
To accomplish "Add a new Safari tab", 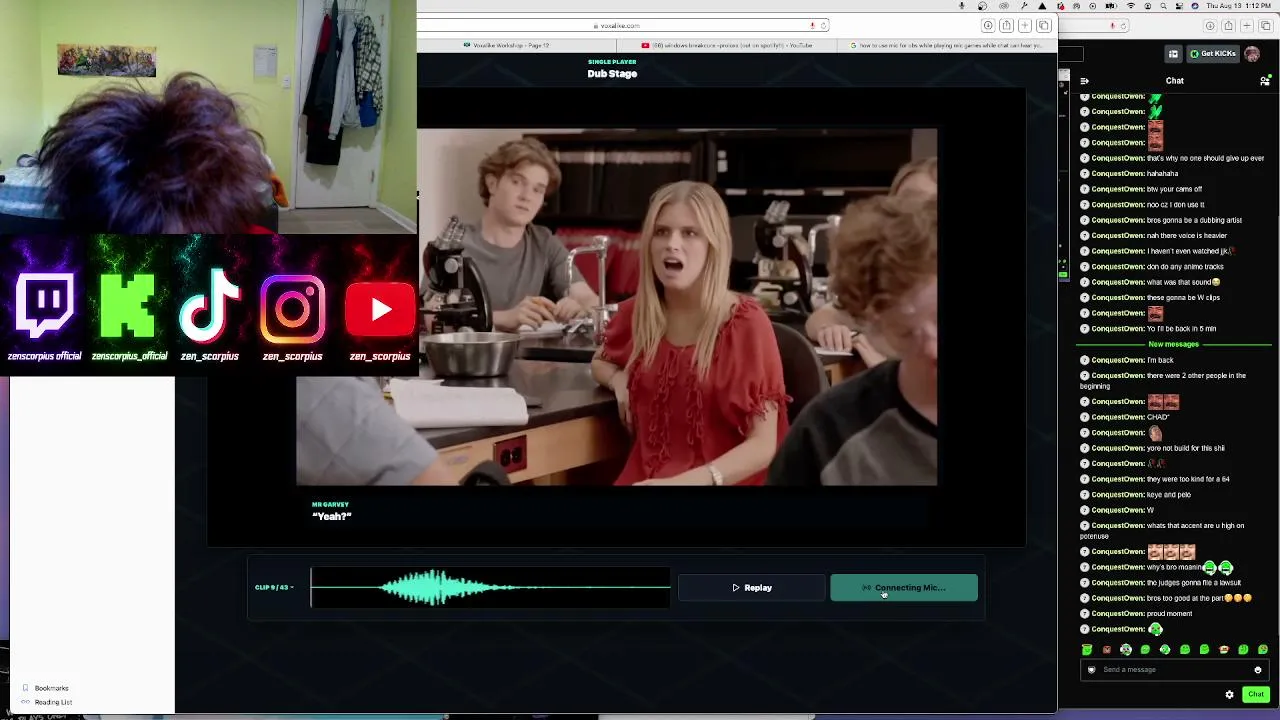I will [x=1025, y=25].
